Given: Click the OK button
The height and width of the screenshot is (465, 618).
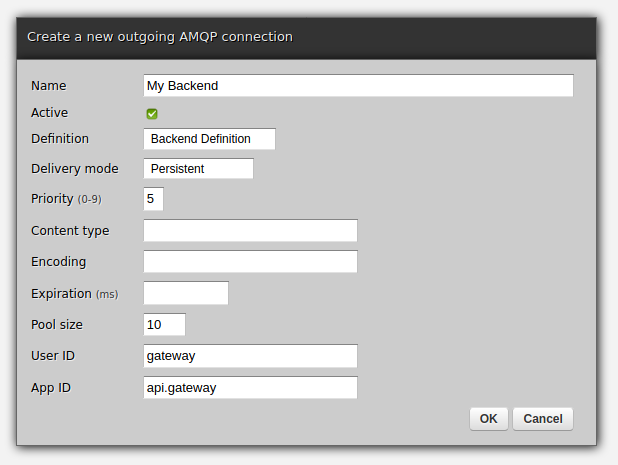Looking at the screenshot, I should (x=488, y=419).
